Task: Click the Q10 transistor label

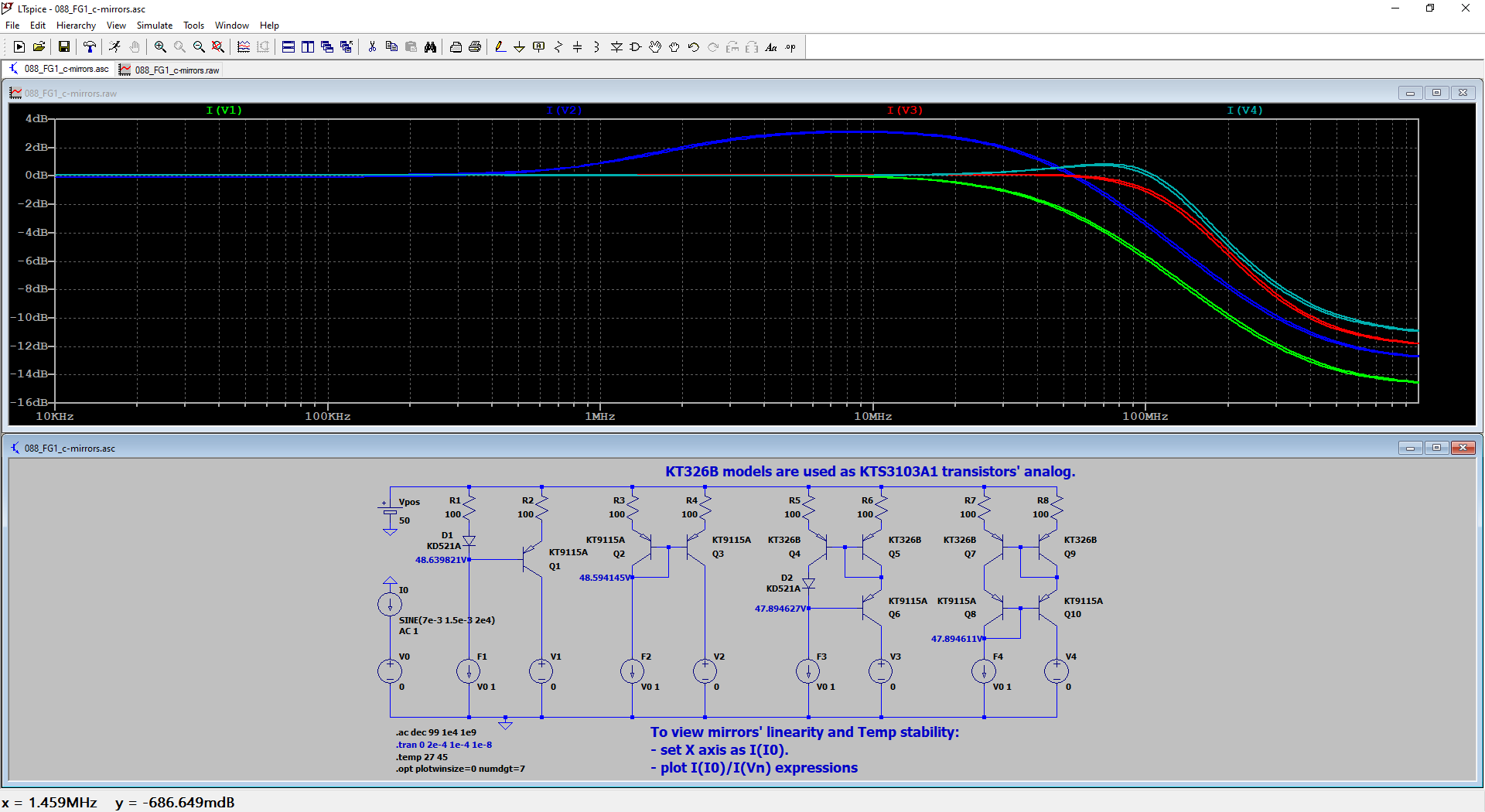Action: tap(1073, 614)
